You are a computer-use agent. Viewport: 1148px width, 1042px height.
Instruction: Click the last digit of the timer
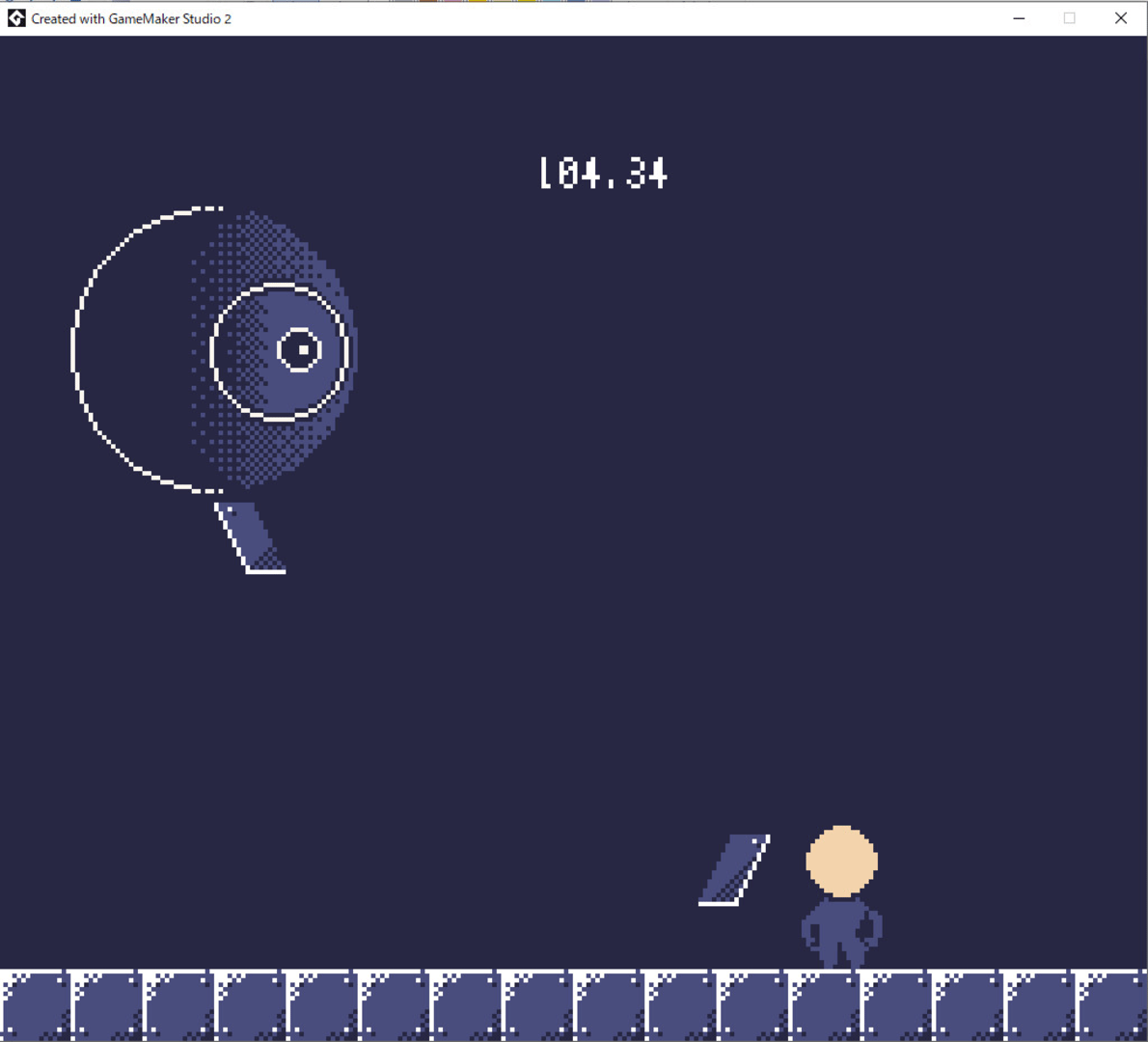[x=657, y=174]
